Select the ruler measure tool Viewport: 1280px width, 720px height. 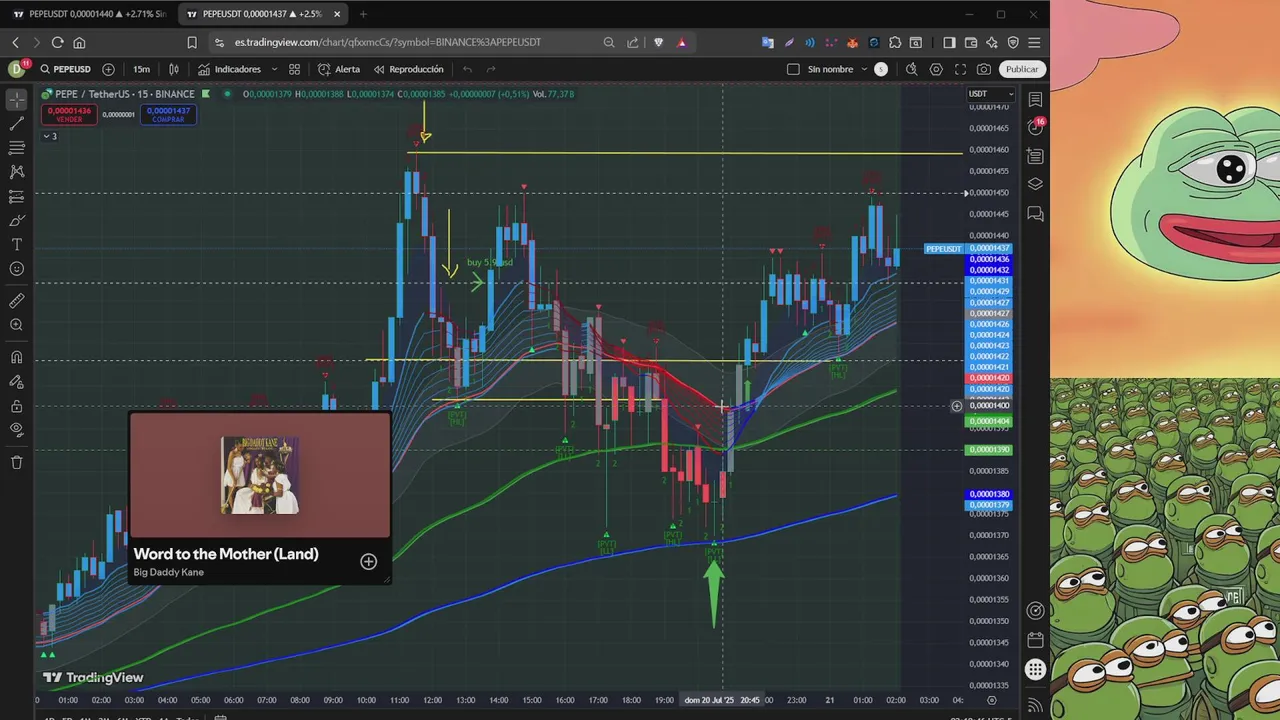[x=17, y=301]
